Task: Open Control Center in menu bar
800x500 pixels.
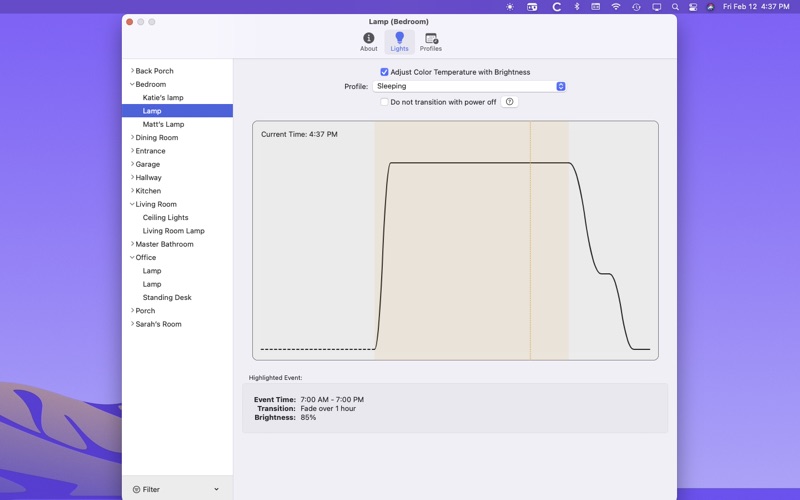Action: tap(693, 7)
